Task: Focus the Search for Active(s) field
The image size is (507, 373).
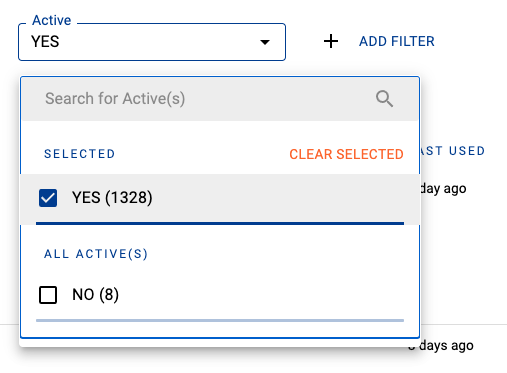Action: click(x=220, y=99)
